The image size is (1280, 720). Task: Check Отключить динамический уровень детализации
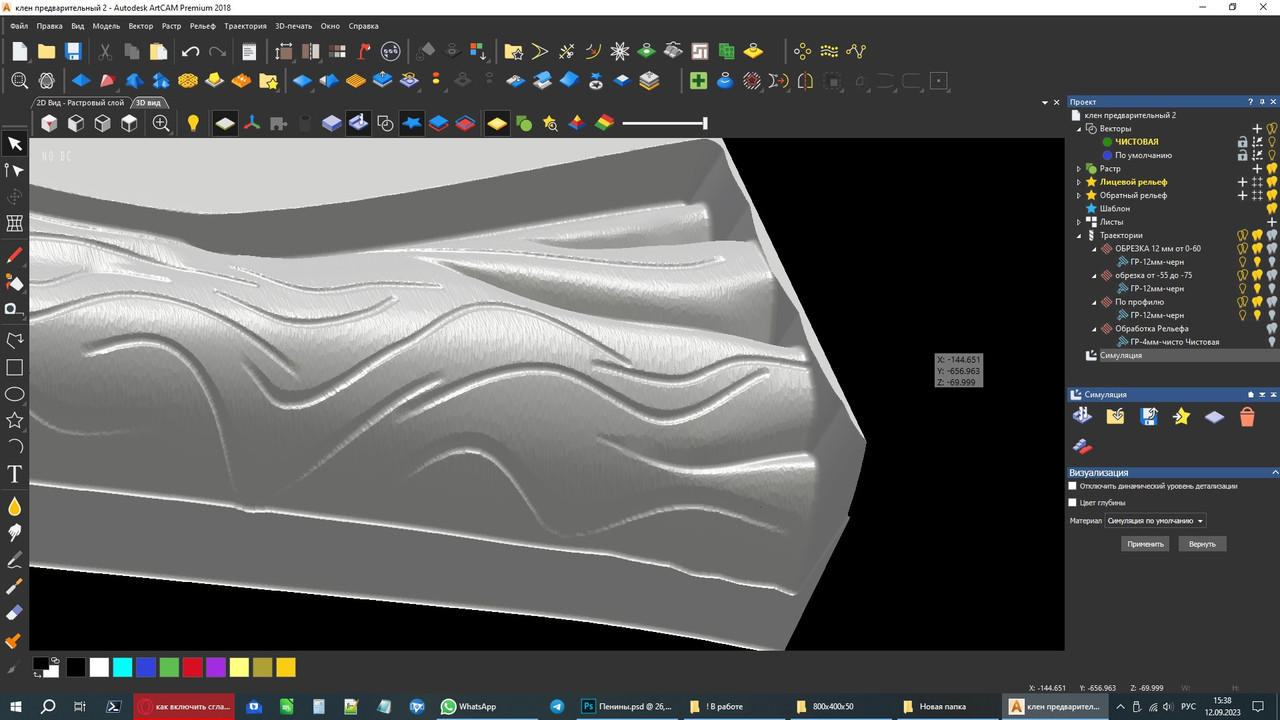1073,486
